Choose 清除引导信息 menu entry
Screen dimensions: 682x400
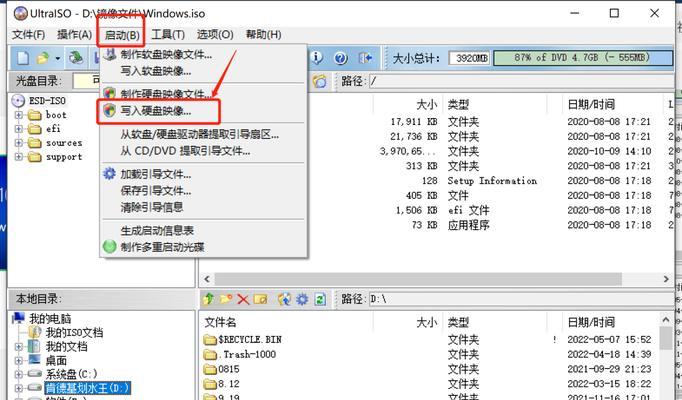point(204,207)
